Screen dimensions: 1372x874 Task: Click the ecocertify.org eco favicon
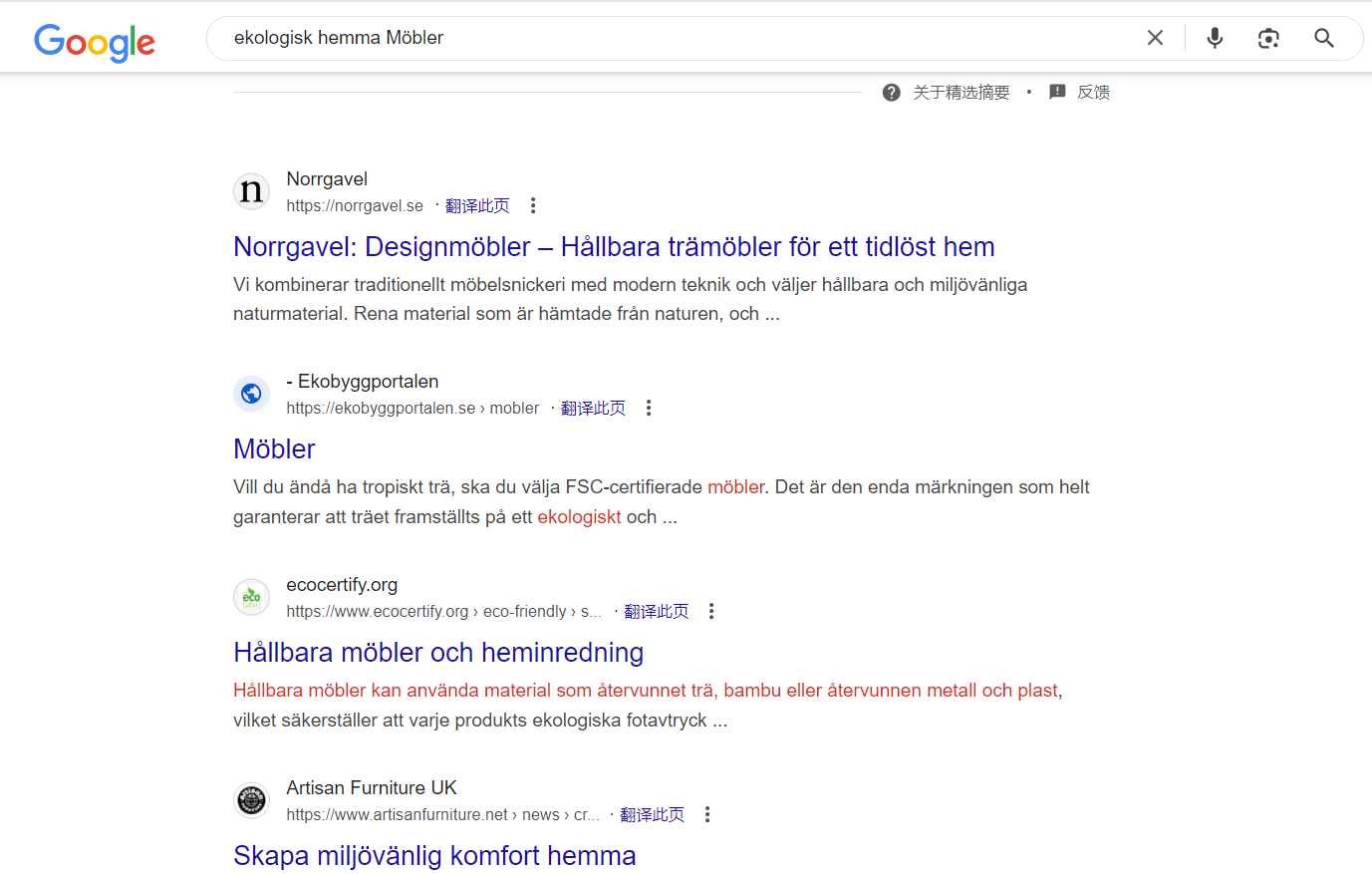(252, 597)
